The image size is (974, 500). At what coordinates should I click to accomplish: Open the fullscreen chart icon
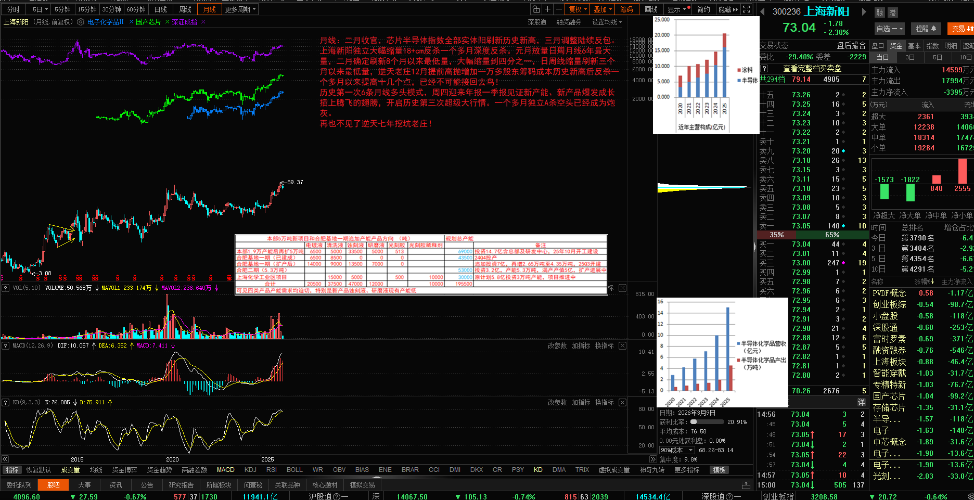click(747, 9)
